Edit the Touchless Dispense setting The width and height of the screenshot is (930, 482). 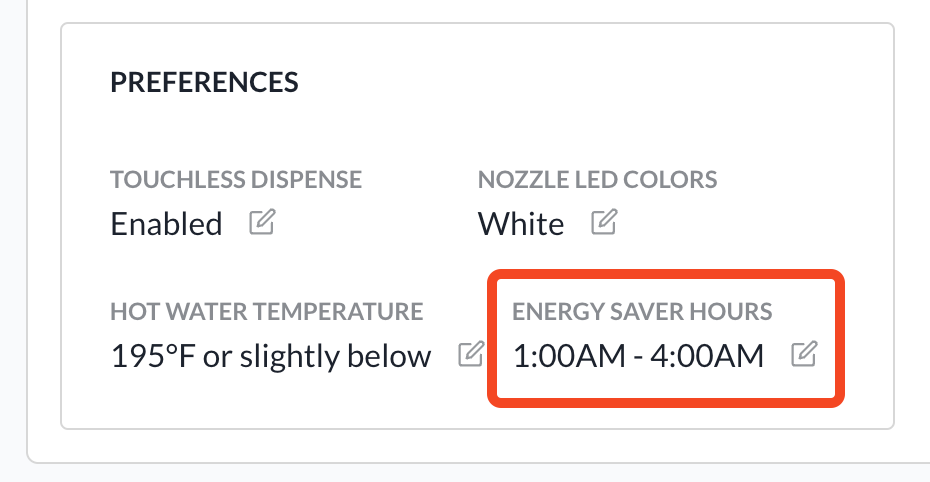262,222
